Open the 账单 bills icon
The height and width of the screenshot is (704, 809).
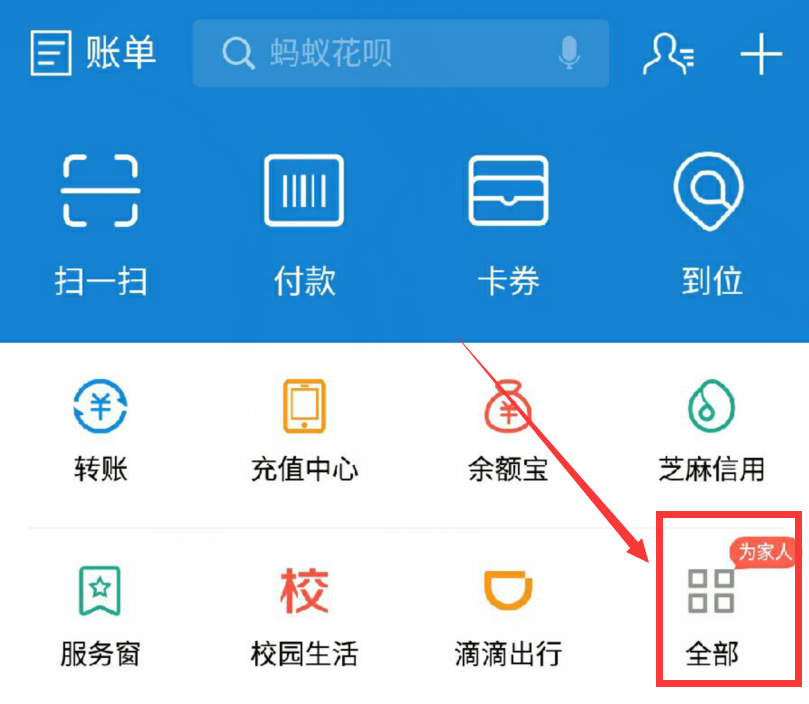[51, 52]
